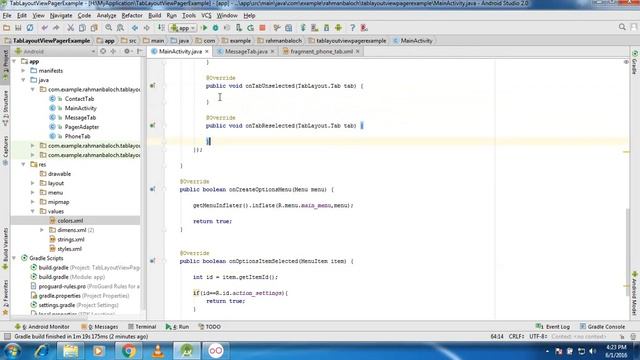Select the PagerAdapter class in tree
Viewport: 640px width, 360px height.
click(82, 127)
